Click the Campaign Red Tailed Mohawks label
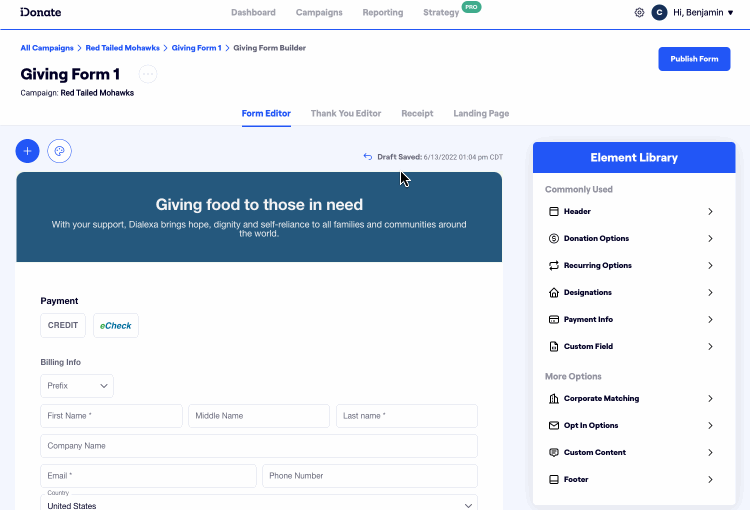Screen dimensions: 750x510 click(x=77, y=93)
